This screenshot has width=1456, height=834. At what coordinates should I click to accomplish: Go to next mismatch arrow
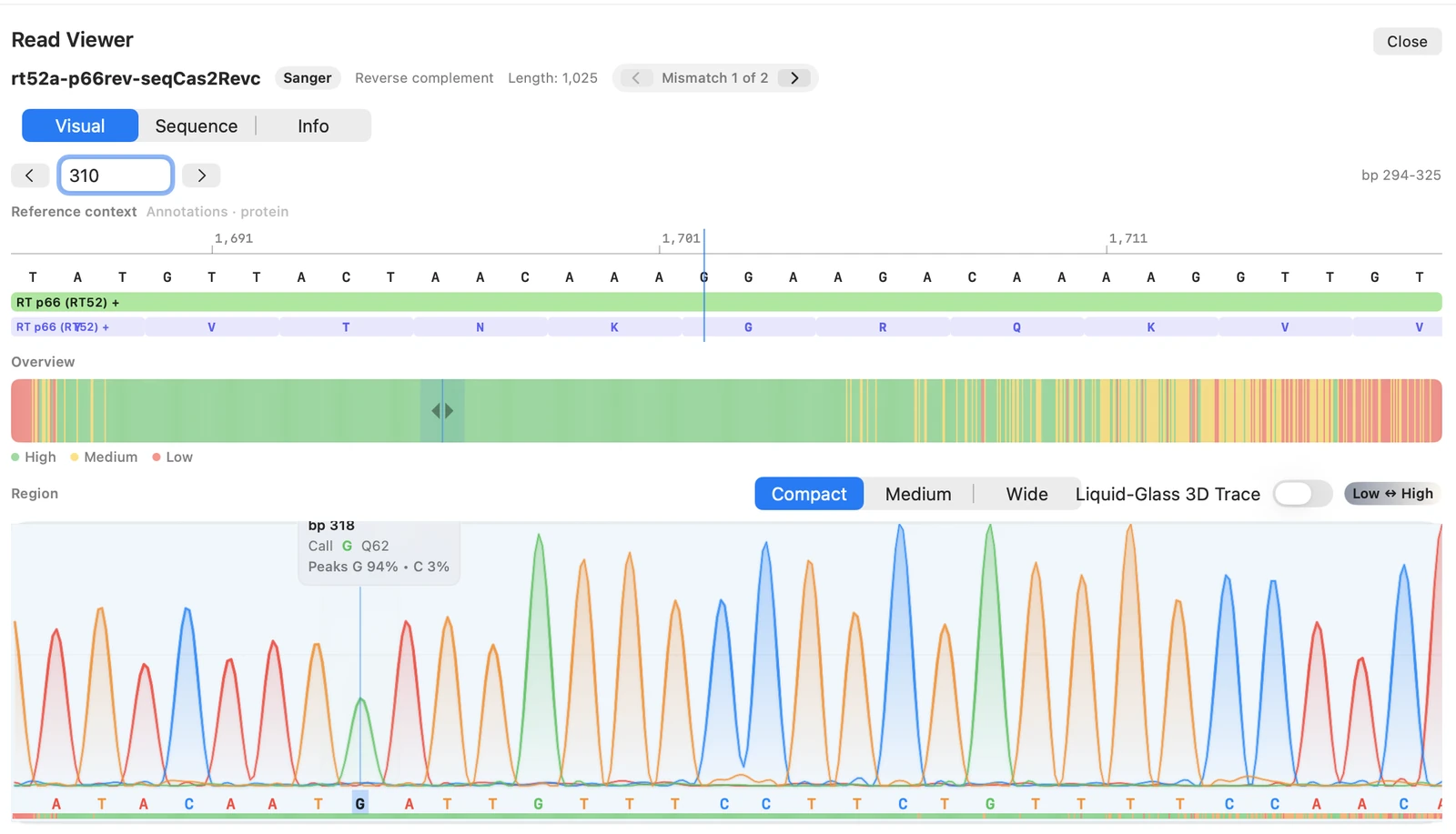pos(794,78)
